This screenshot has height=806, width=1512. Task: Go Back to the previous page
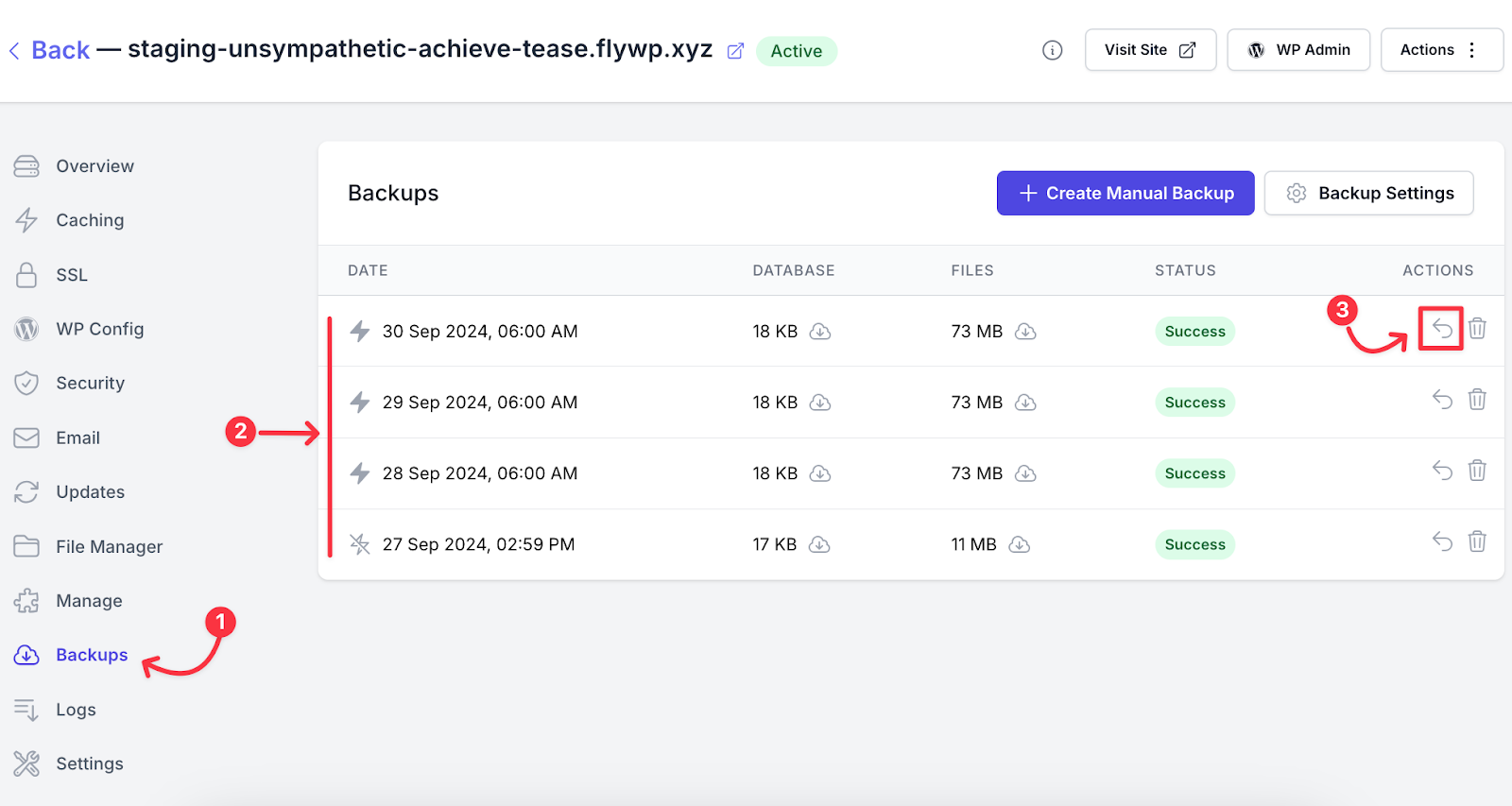(60, 50)
